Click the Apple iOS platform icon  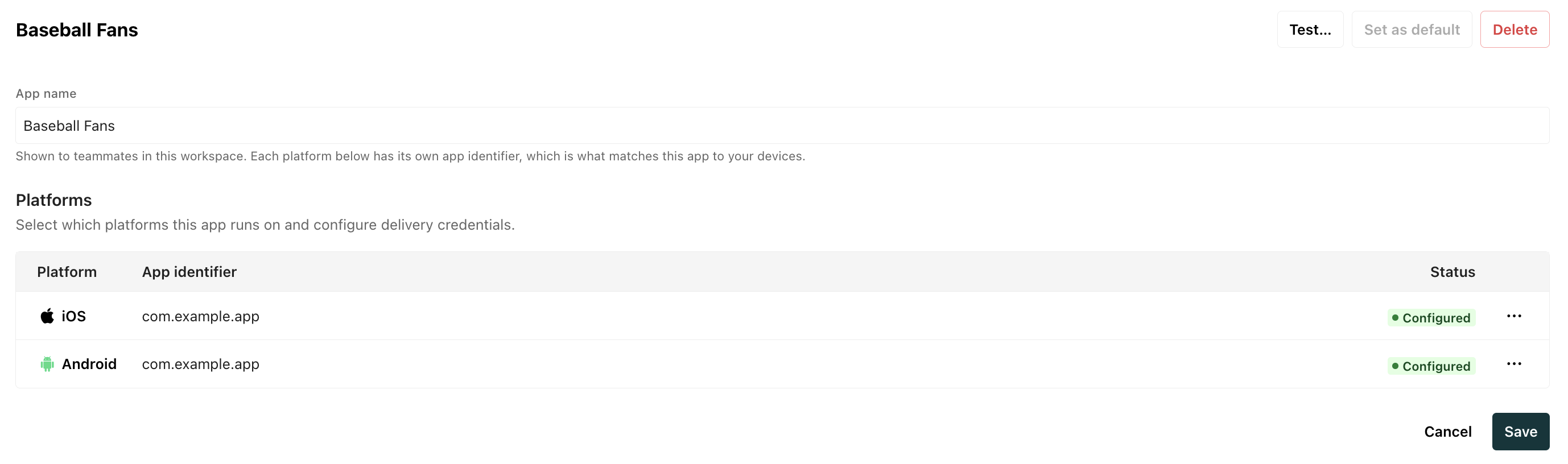47,316
